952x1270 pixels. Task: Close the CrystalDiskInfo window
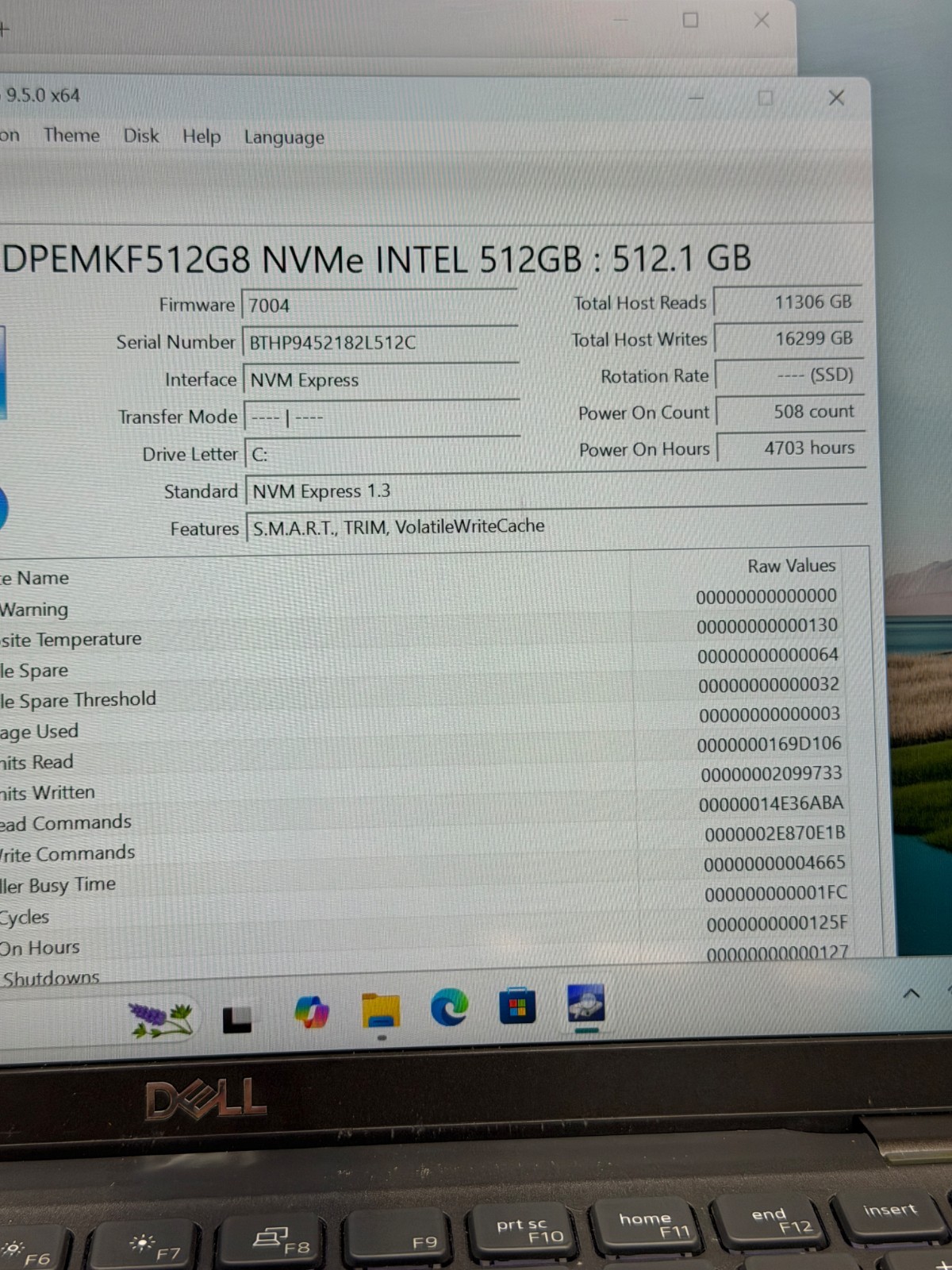click(x=836, y=98)
